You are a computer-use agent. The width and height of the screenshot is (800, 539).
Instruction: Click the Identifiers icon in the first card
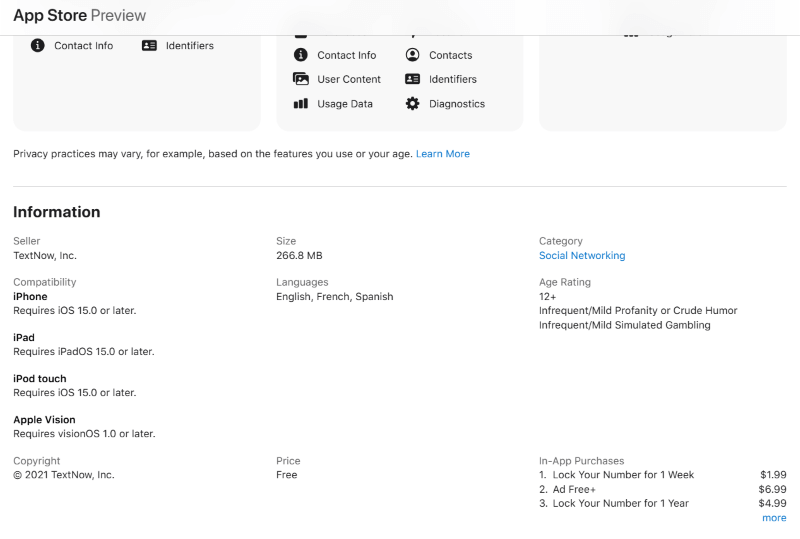click(149, 45)
